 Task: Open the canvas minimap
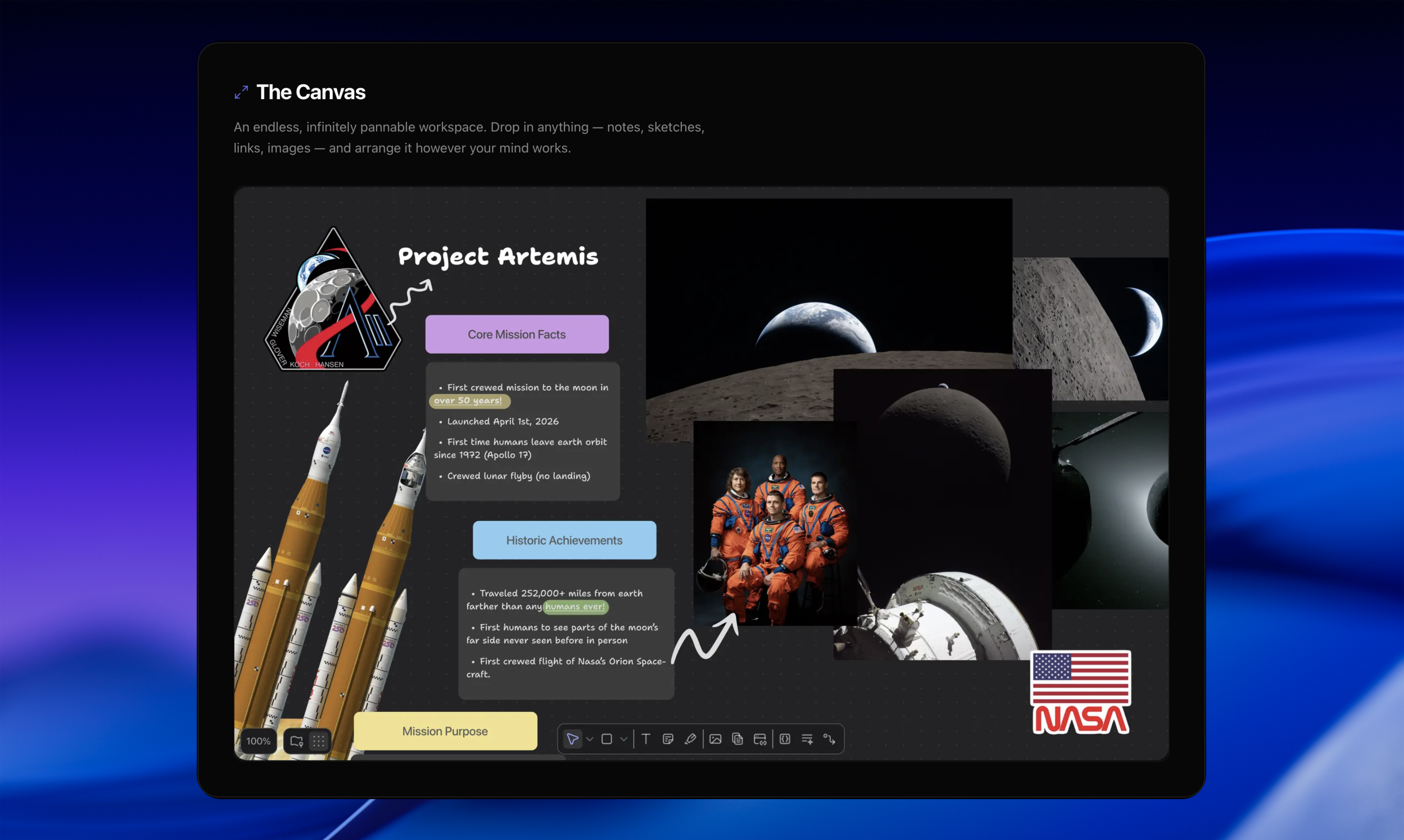[x=297, y=742]
